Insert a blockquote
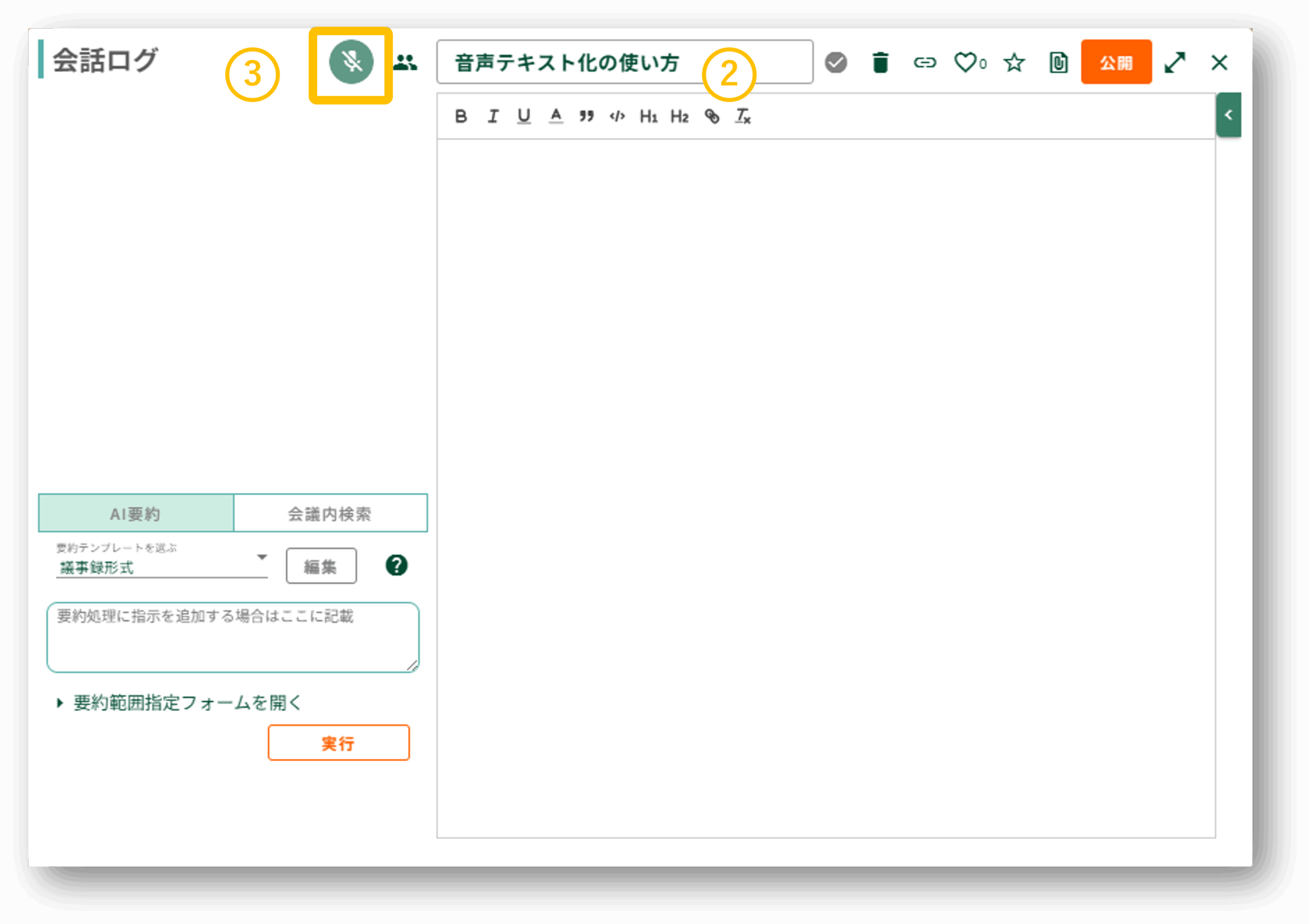Viewport: 1310px width, 924px height. click(x=586, y=116)
